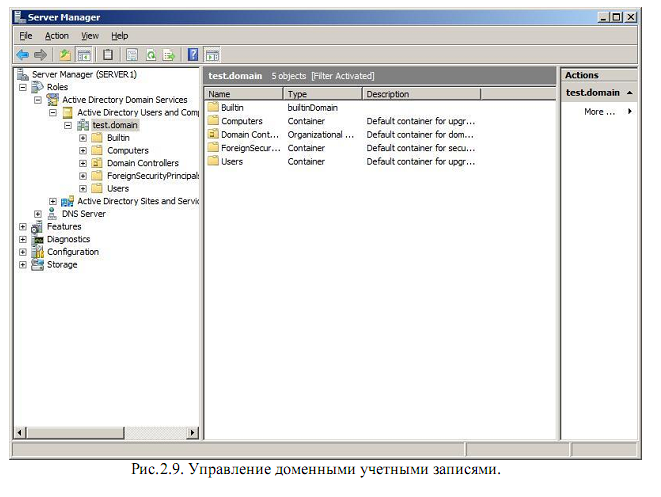
Task: Click the DNS Server icon
Action: tap(52, 214)
